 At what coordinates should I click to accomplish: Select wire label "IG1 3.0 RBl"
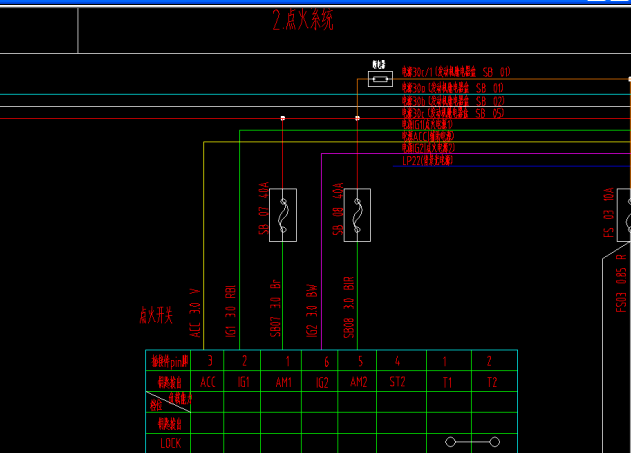click(x=231, y=311)
